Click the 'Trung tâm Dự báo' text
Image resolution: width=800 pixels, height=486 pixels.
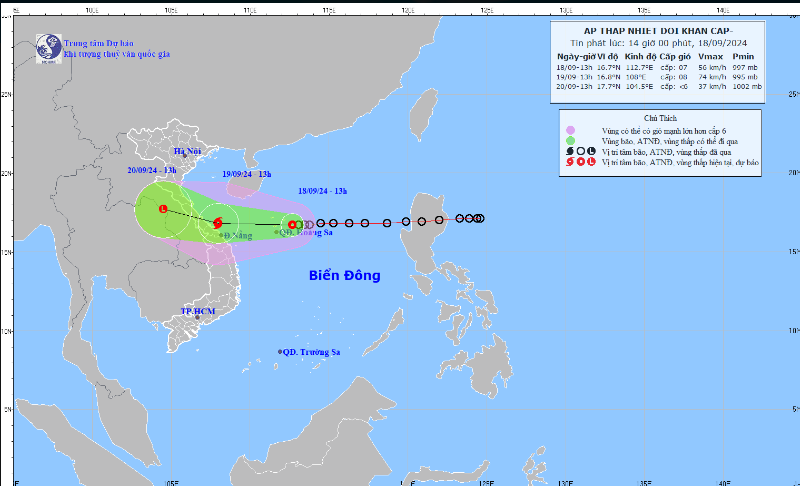point(98,43)
